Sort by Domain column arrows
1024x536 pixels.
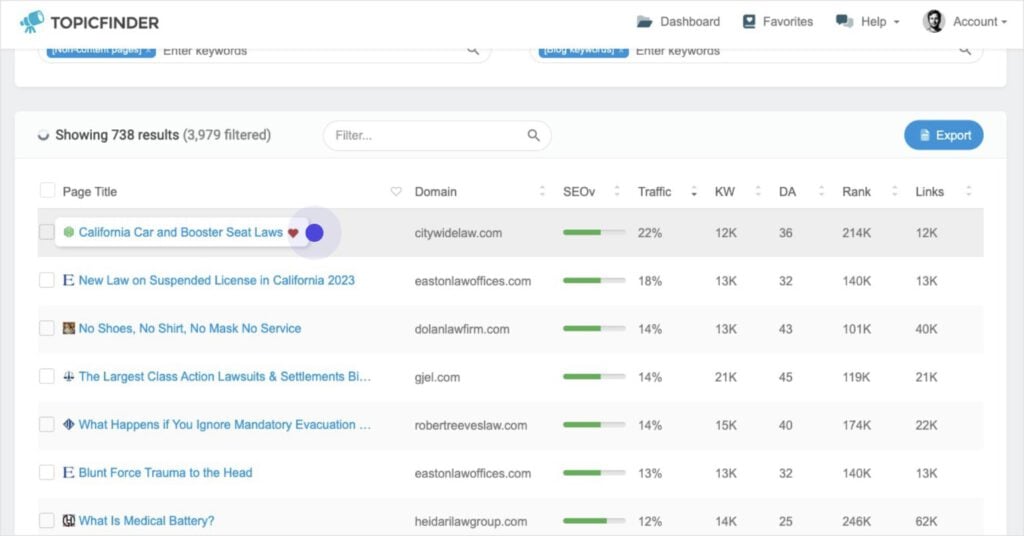[542, 191]
